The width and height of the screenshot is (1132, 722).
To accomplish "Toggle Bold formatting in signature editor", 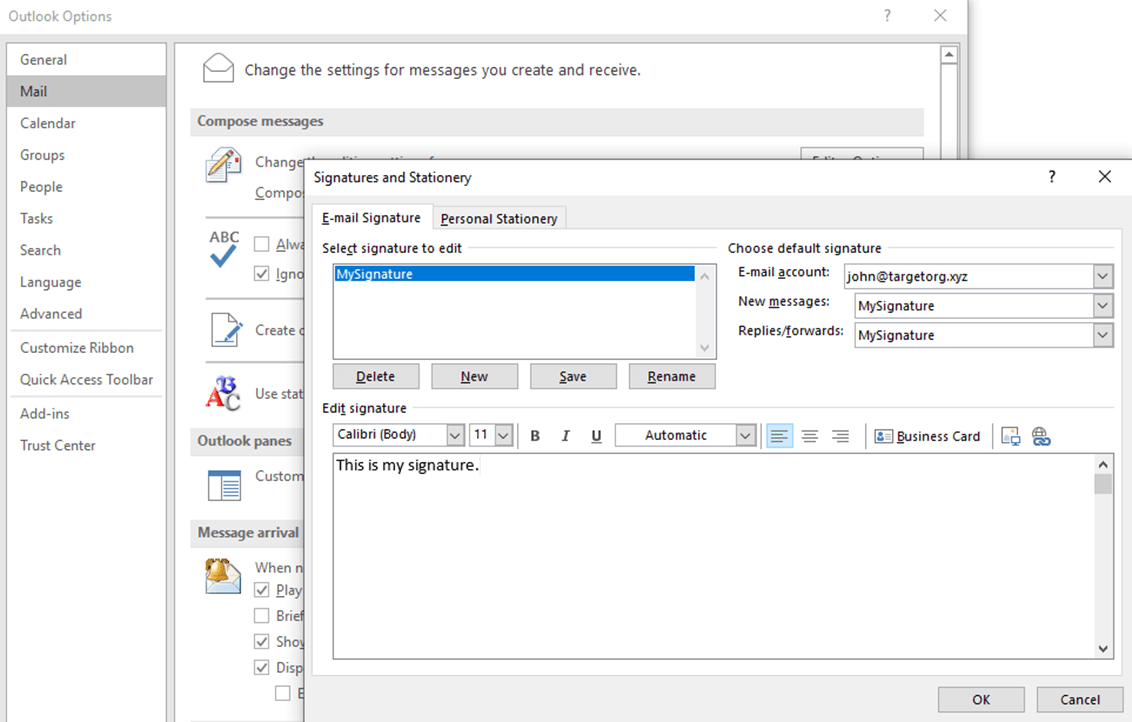I will [535, 436].
